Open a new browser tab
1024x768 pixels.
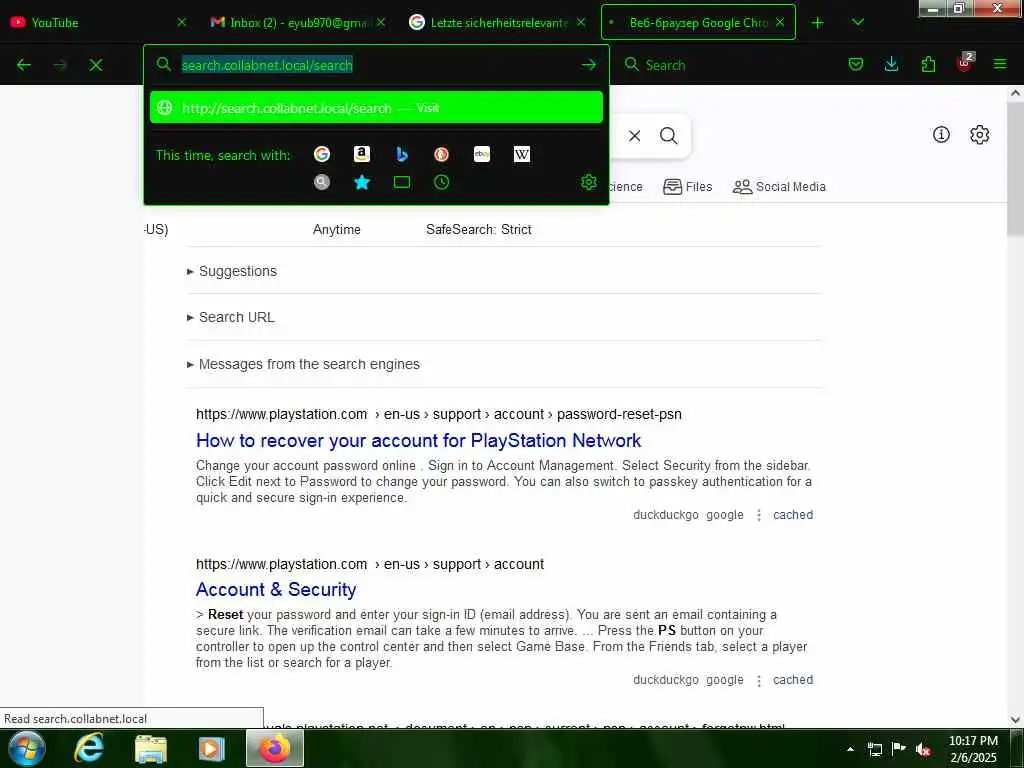click(x=817, y=23)
